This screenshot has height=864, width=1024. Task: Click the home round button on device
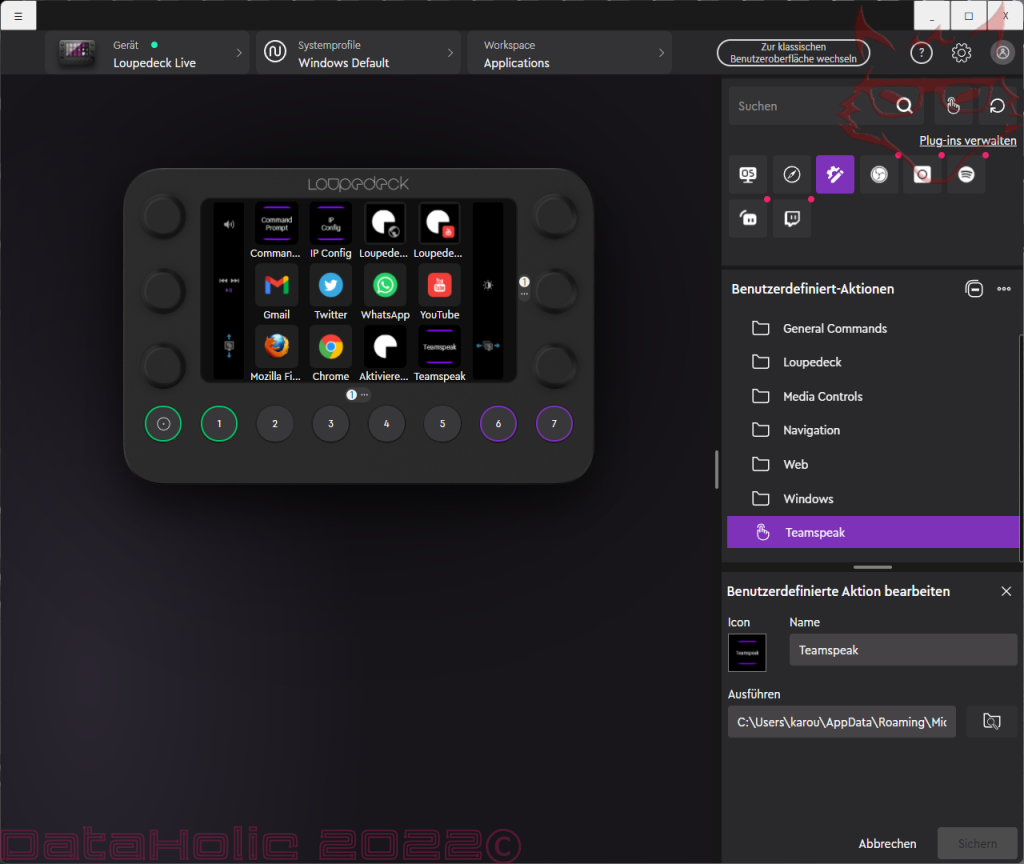tap(163, 424)
